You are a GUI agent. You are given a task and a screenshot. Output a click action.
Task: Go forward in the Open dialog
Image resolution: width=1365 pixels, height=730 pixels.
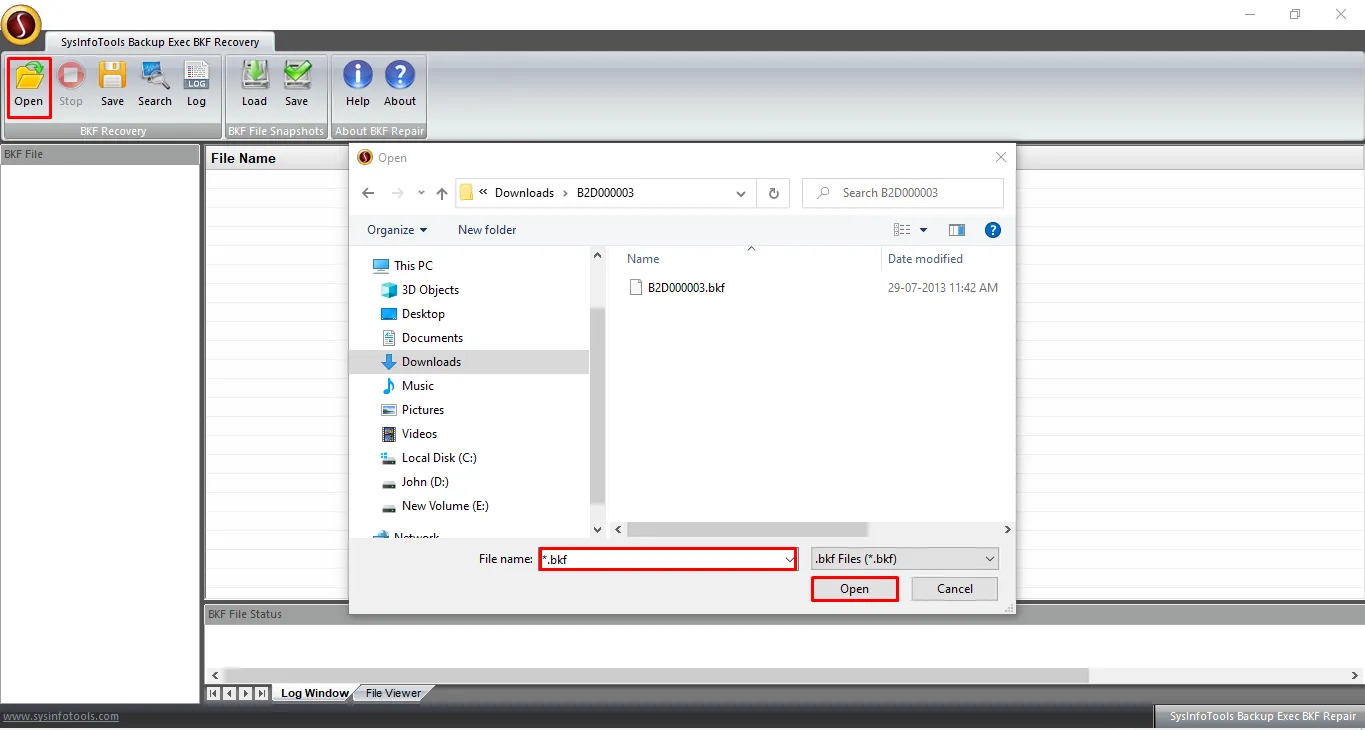[397, 193]
